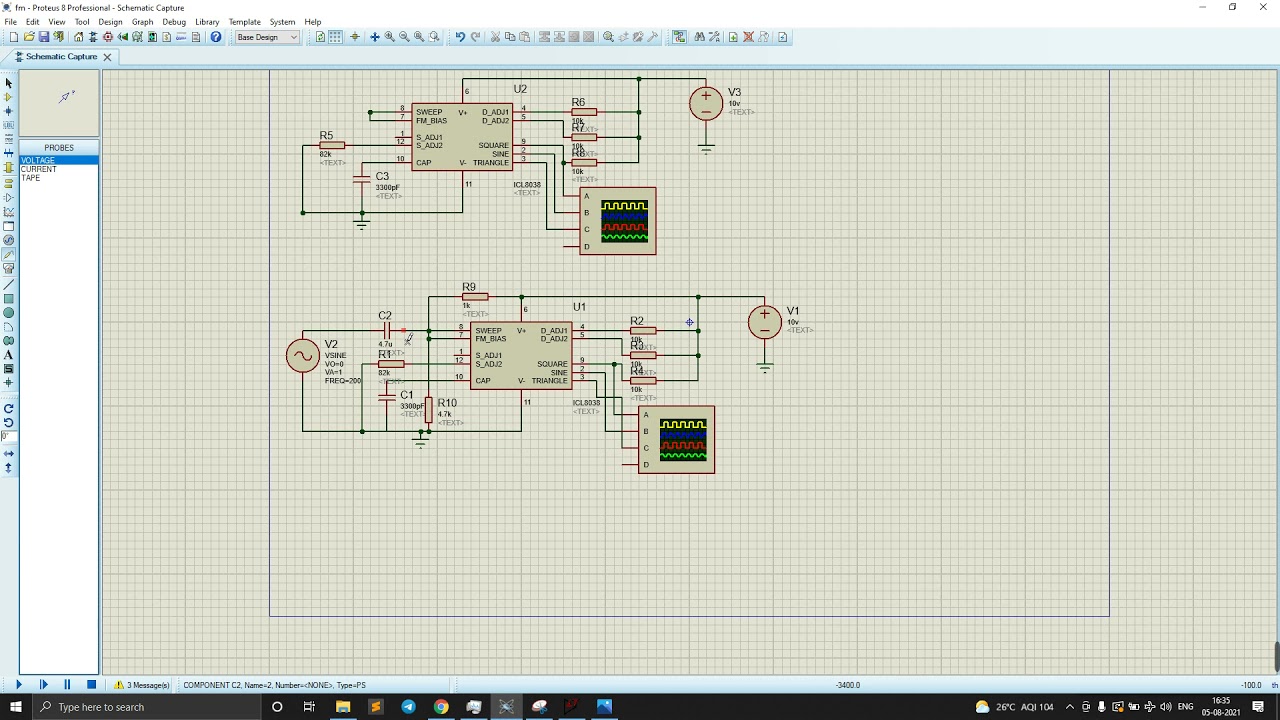Click the Cut scissors icon

(495, 37)
